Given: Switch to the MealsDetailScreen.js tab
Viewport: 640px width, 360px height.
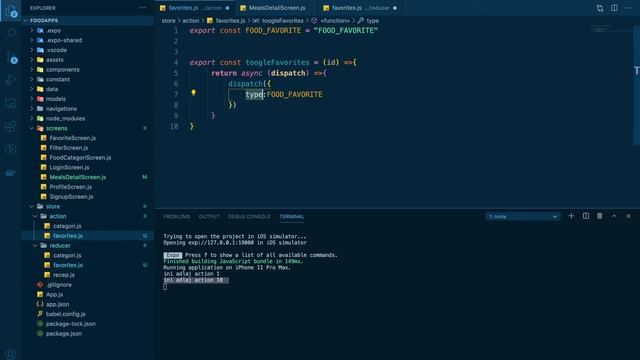Looking at the screenshot, I should [276, 8].
